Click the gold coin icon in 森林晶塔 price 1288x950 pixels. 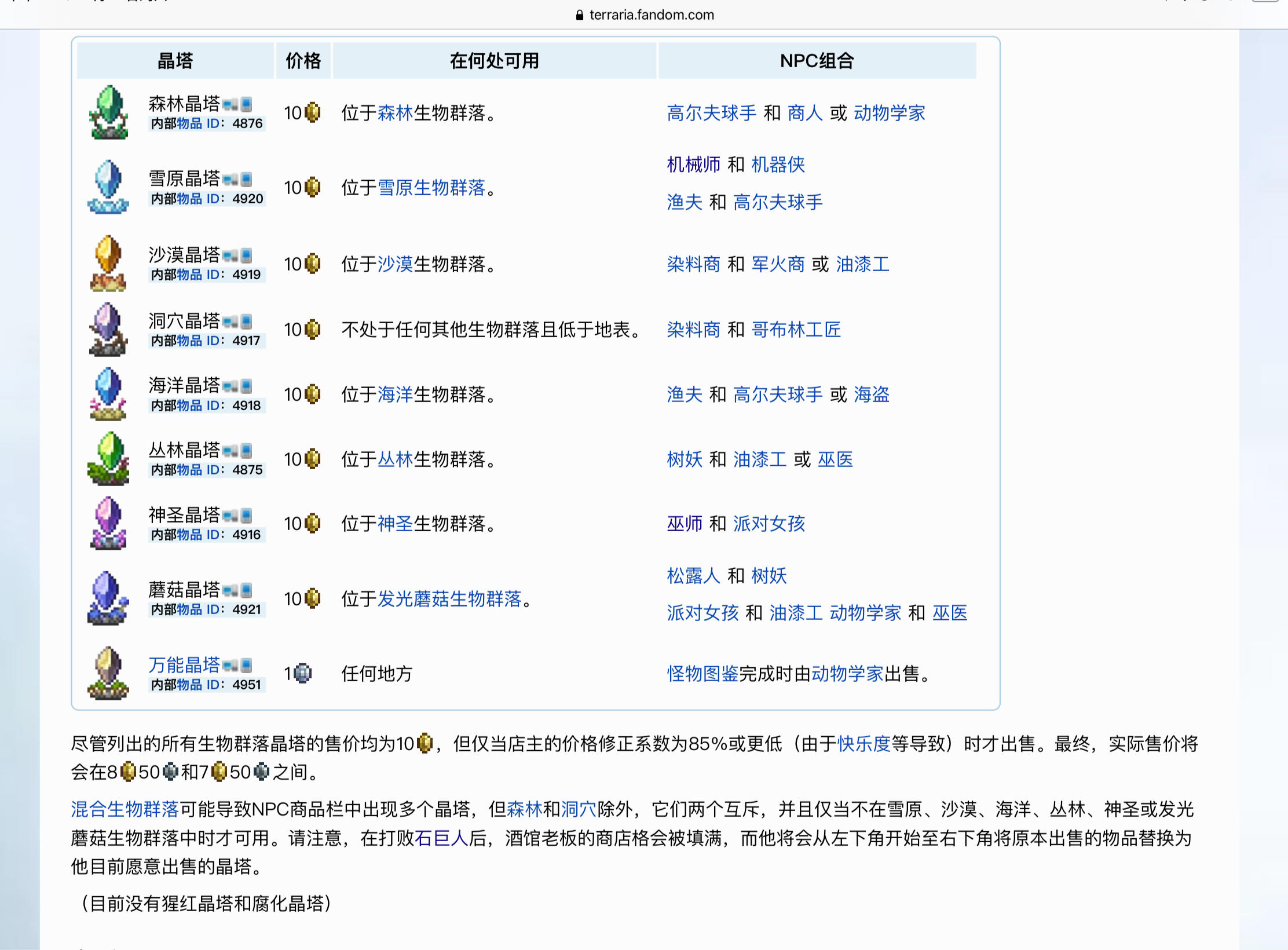coord(313,112)
